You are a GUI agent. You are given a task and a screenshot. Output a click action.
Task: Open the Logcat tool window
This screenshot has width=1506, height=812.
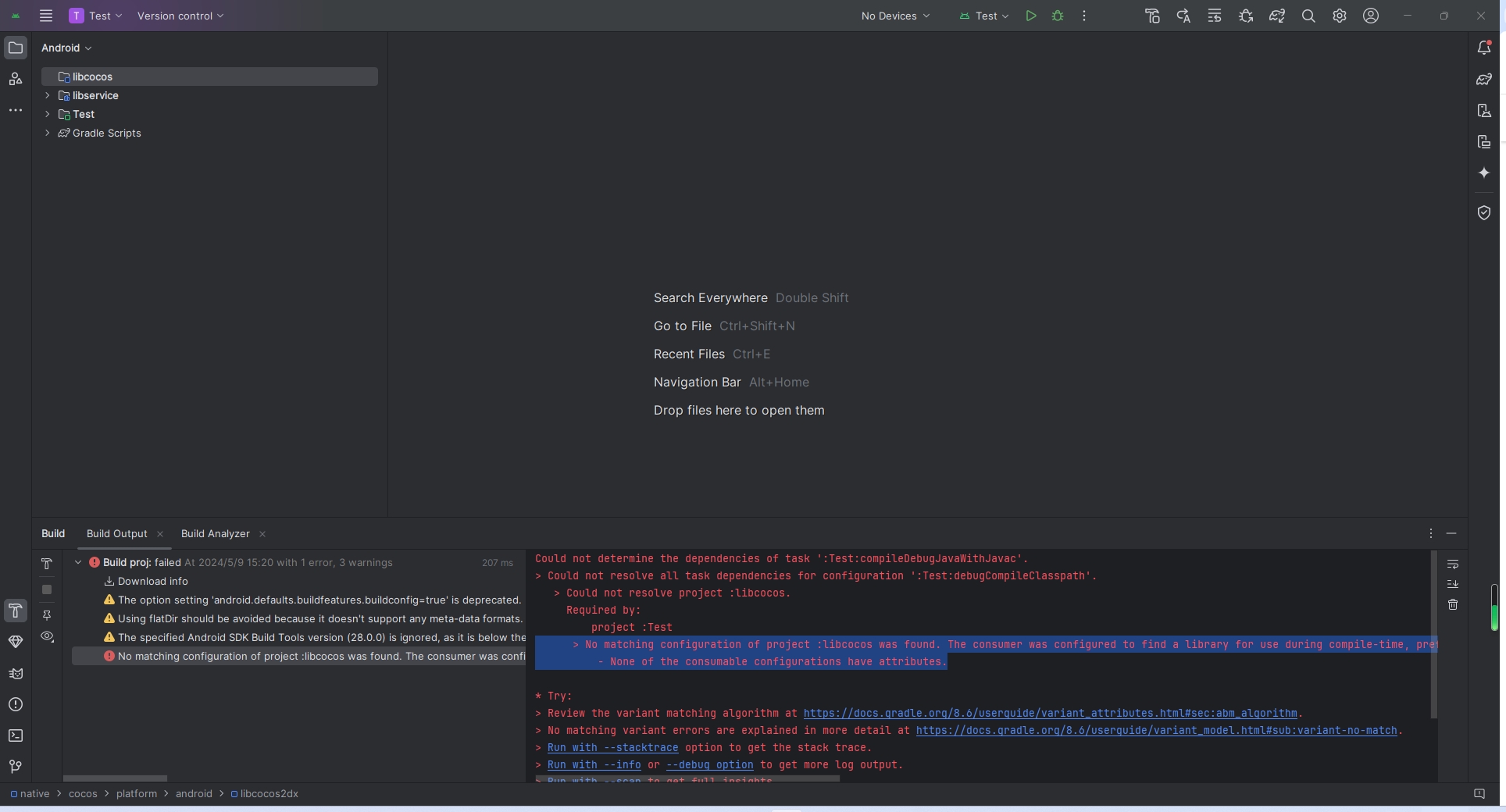tap(16, 673)
